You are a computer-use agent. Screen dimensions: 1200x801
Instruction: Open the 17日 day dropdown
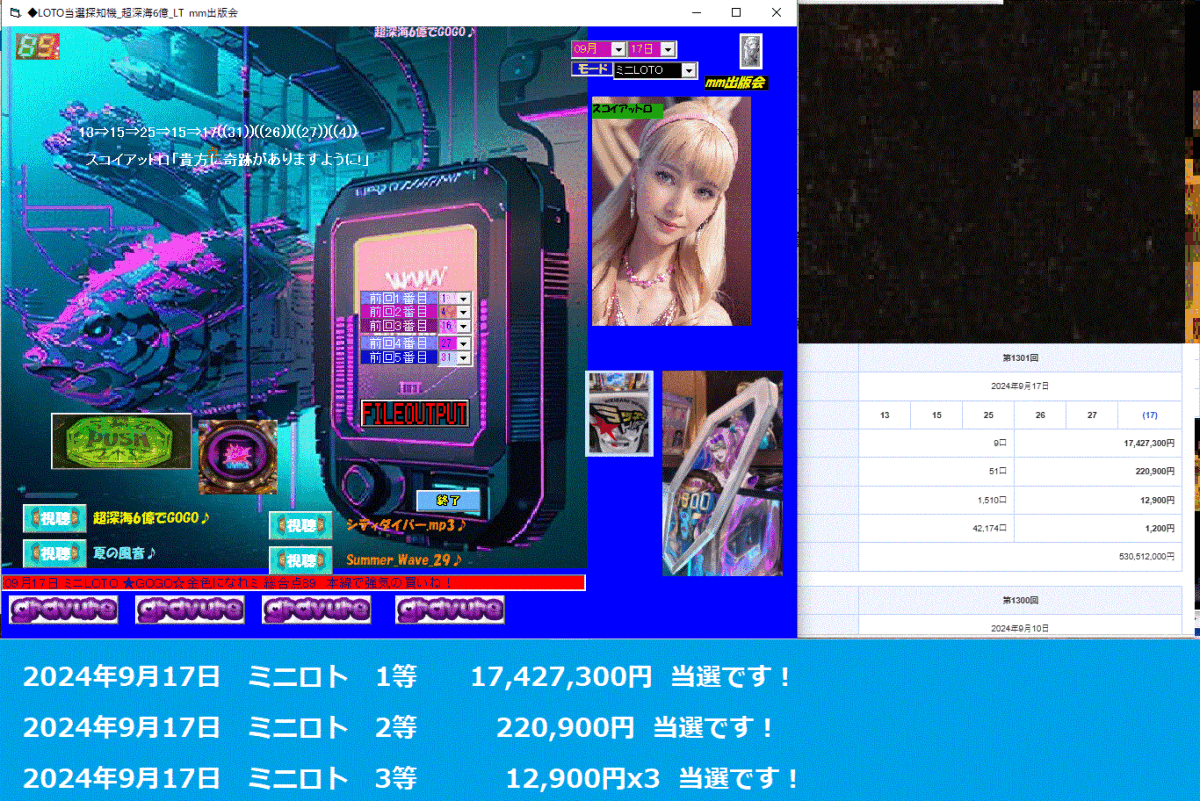click(668, 49)
